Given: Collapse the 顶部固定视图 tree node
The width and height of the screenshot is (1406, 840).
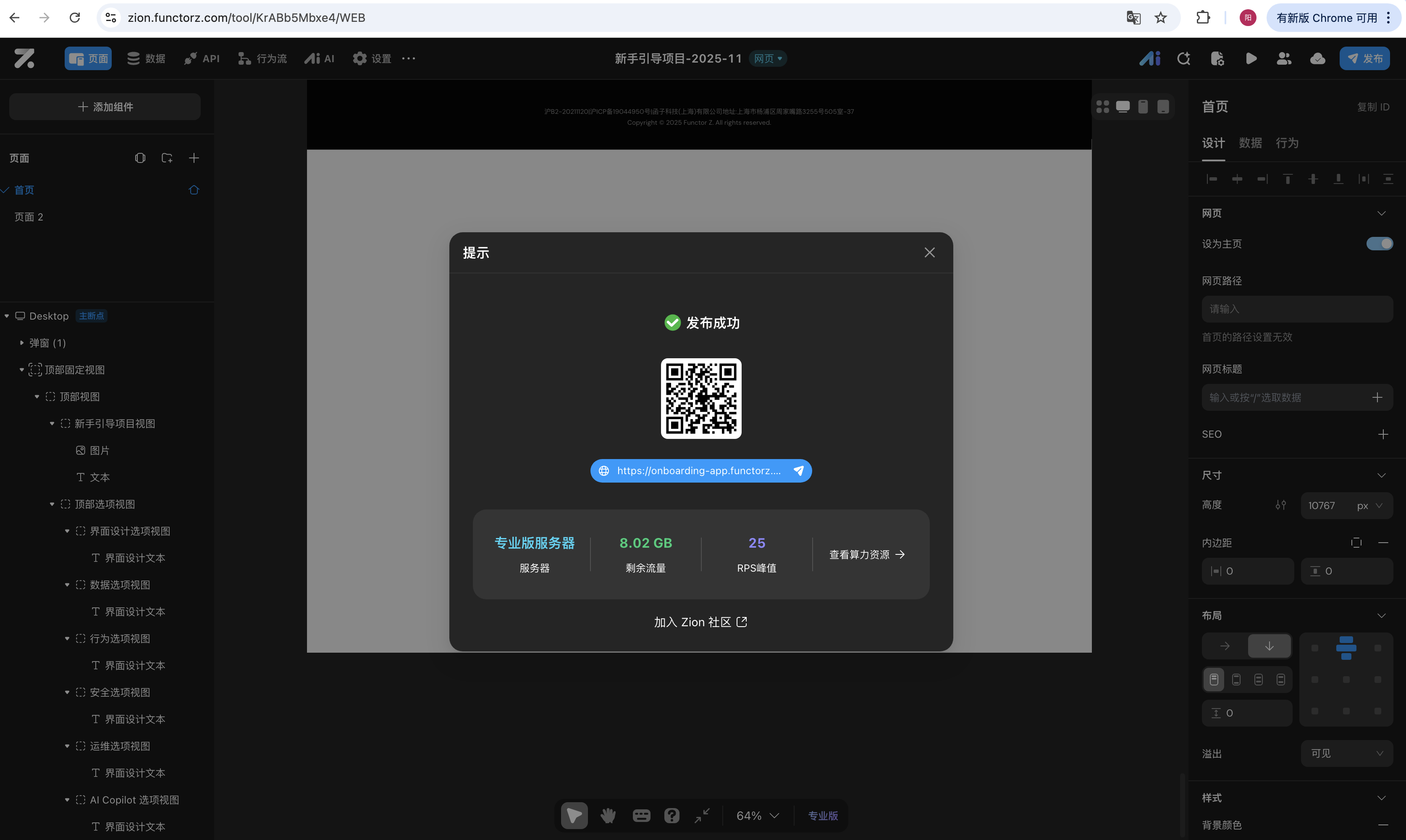Looking at the screenshot, I should click(x=22, y=370).
